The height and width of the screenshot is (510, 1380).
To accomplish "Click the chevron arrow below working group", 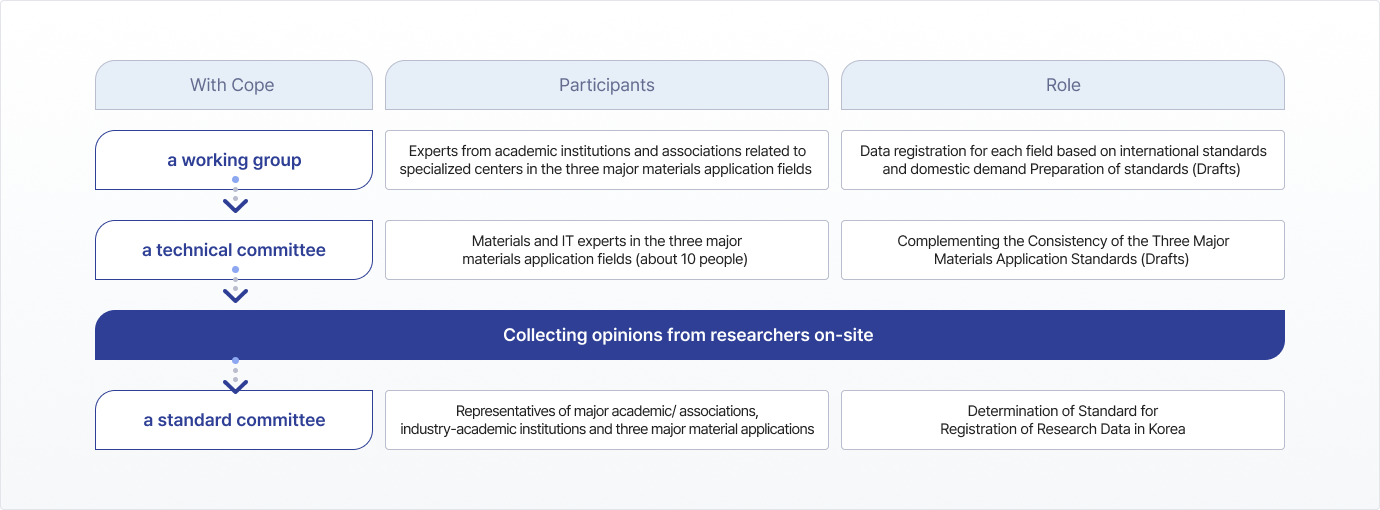I will pyautogui.click(x=235, y=206).
